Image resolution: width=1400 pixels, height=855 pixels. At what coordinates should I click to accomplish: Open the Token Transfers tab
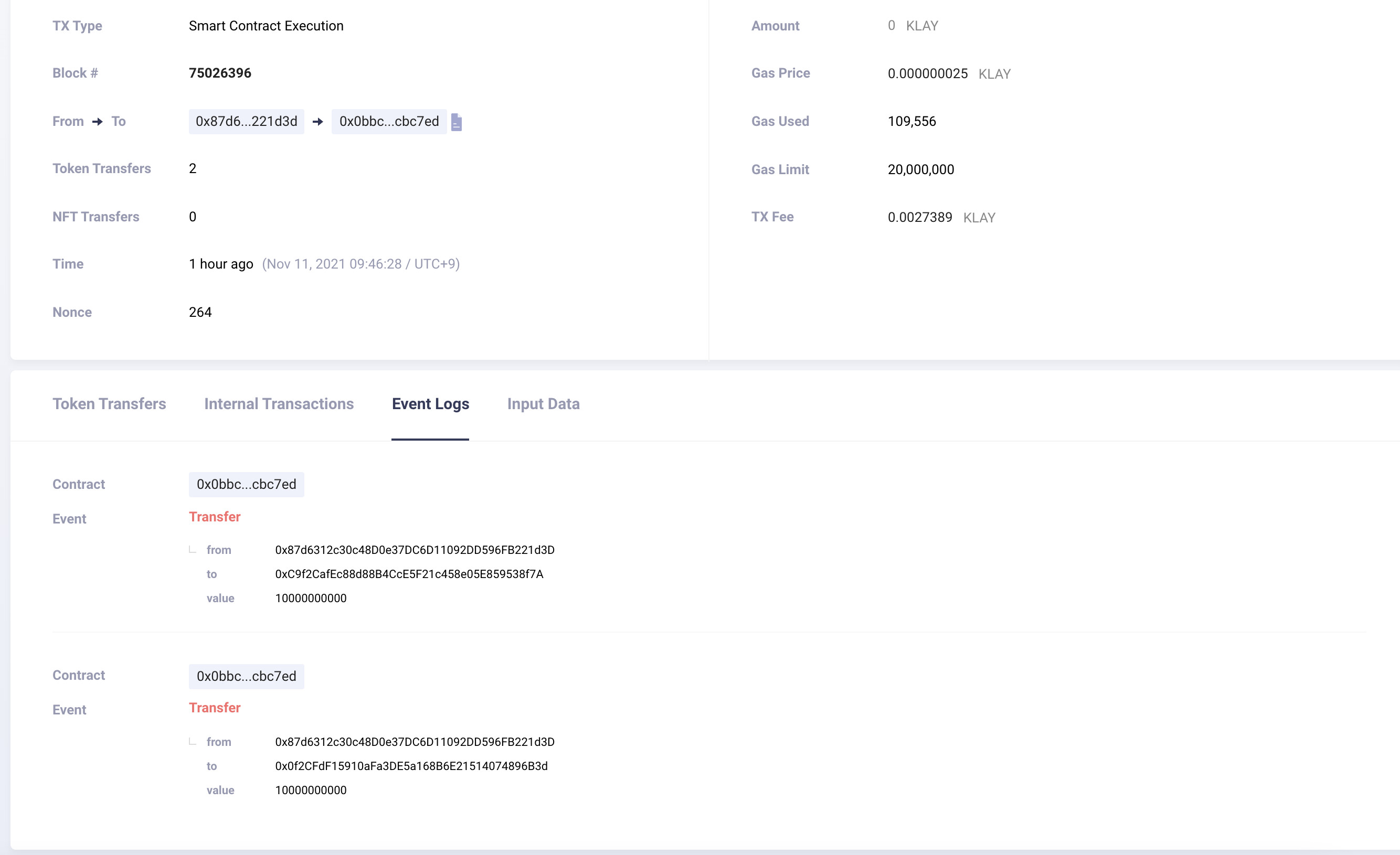(x=109, y=404)
